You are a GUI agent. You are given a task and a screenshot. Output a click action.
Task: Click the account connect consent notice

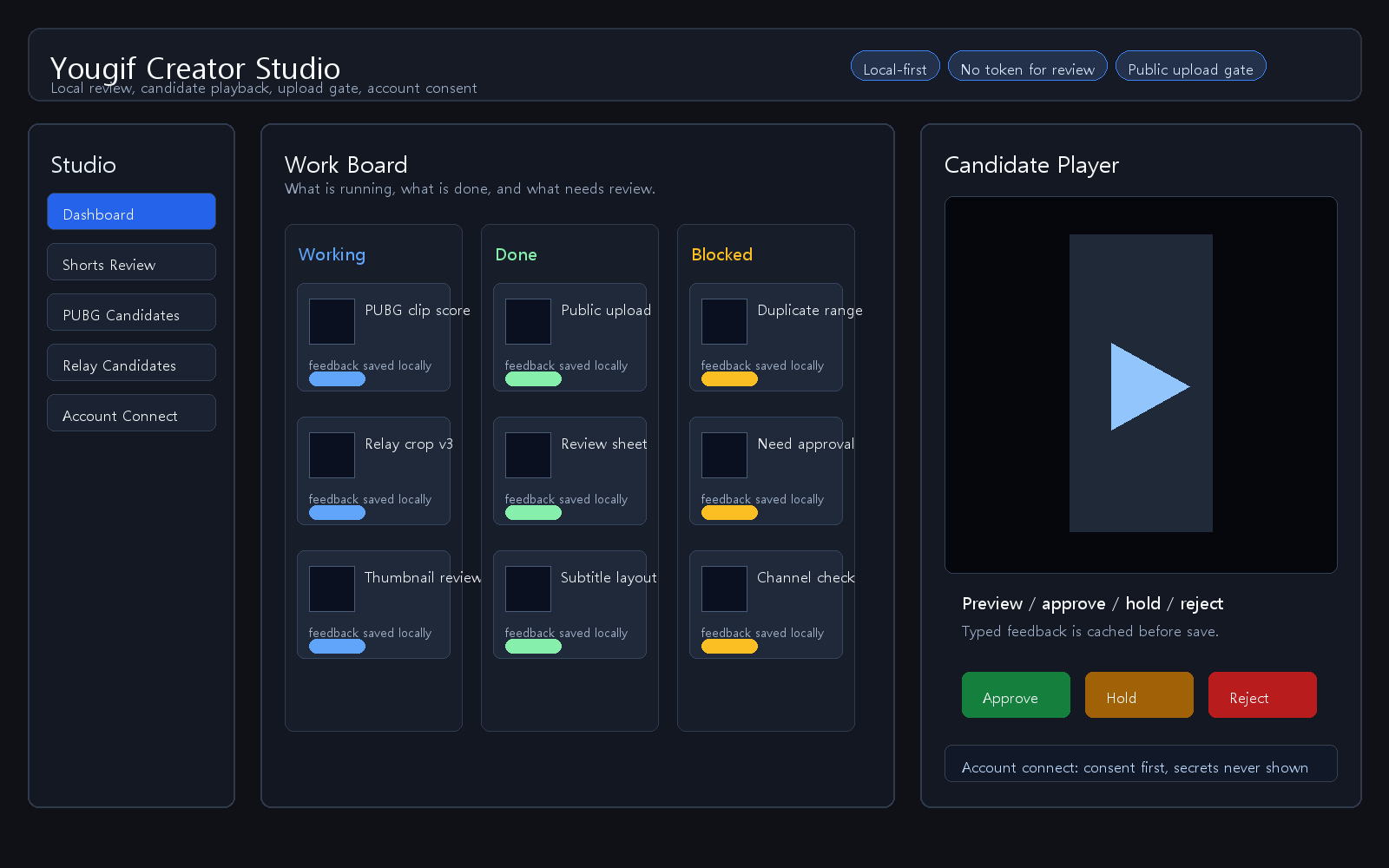1141,764
